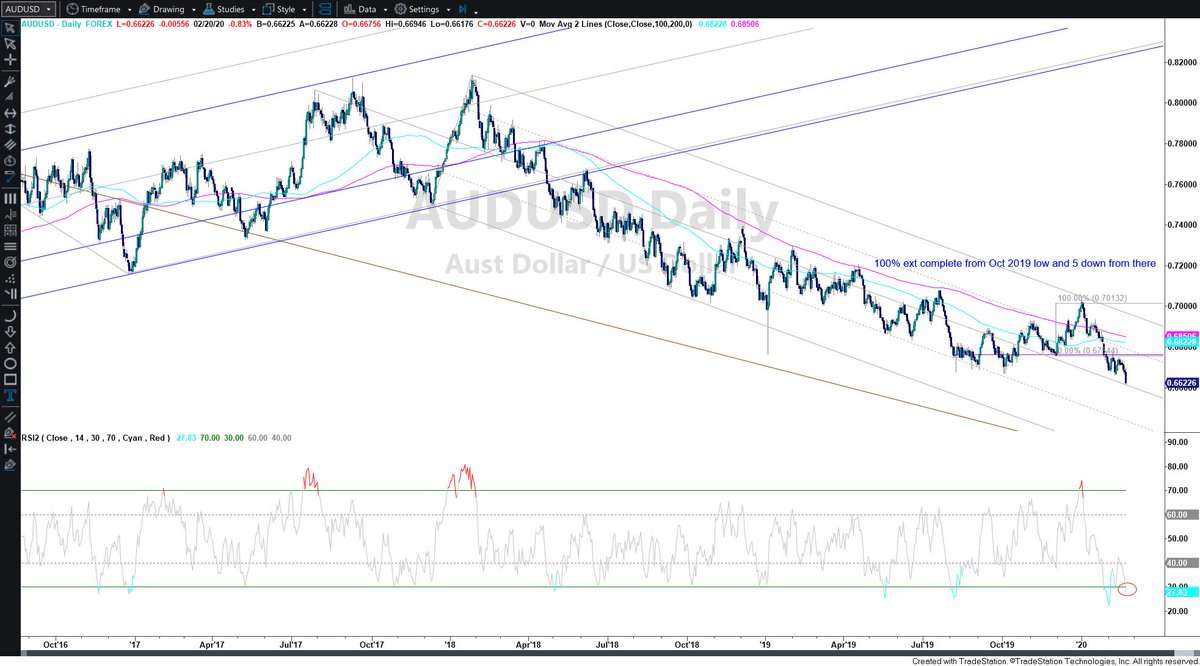
Task: Click the chart layout window icon
Action: pyautogui.click(x=324, y=8)
